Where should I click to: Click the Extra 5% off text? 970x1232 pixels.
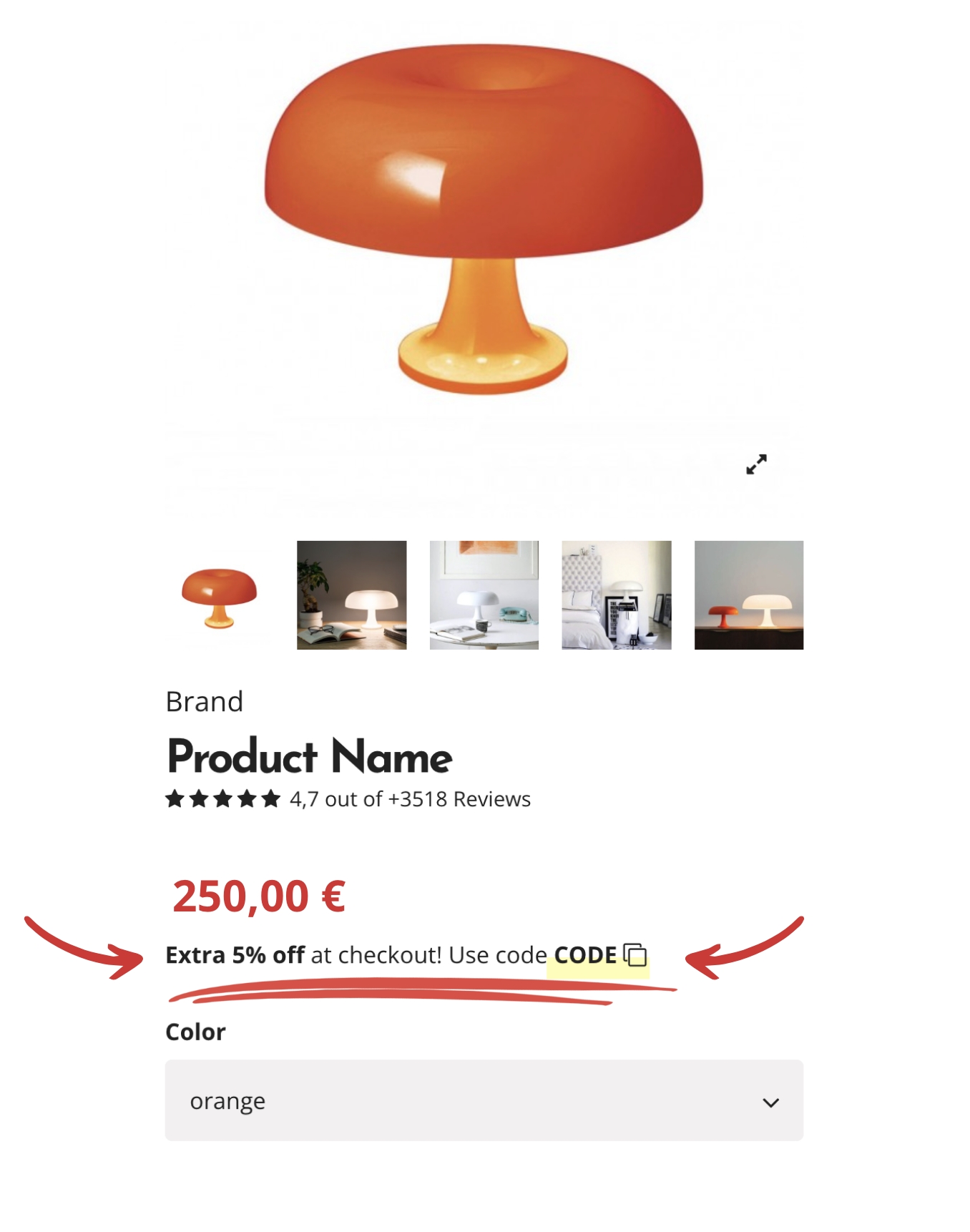coord(235,955)
